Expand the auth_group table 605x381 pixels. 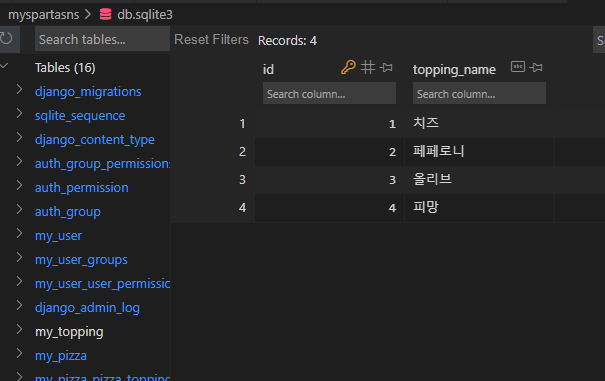point(19,210)
